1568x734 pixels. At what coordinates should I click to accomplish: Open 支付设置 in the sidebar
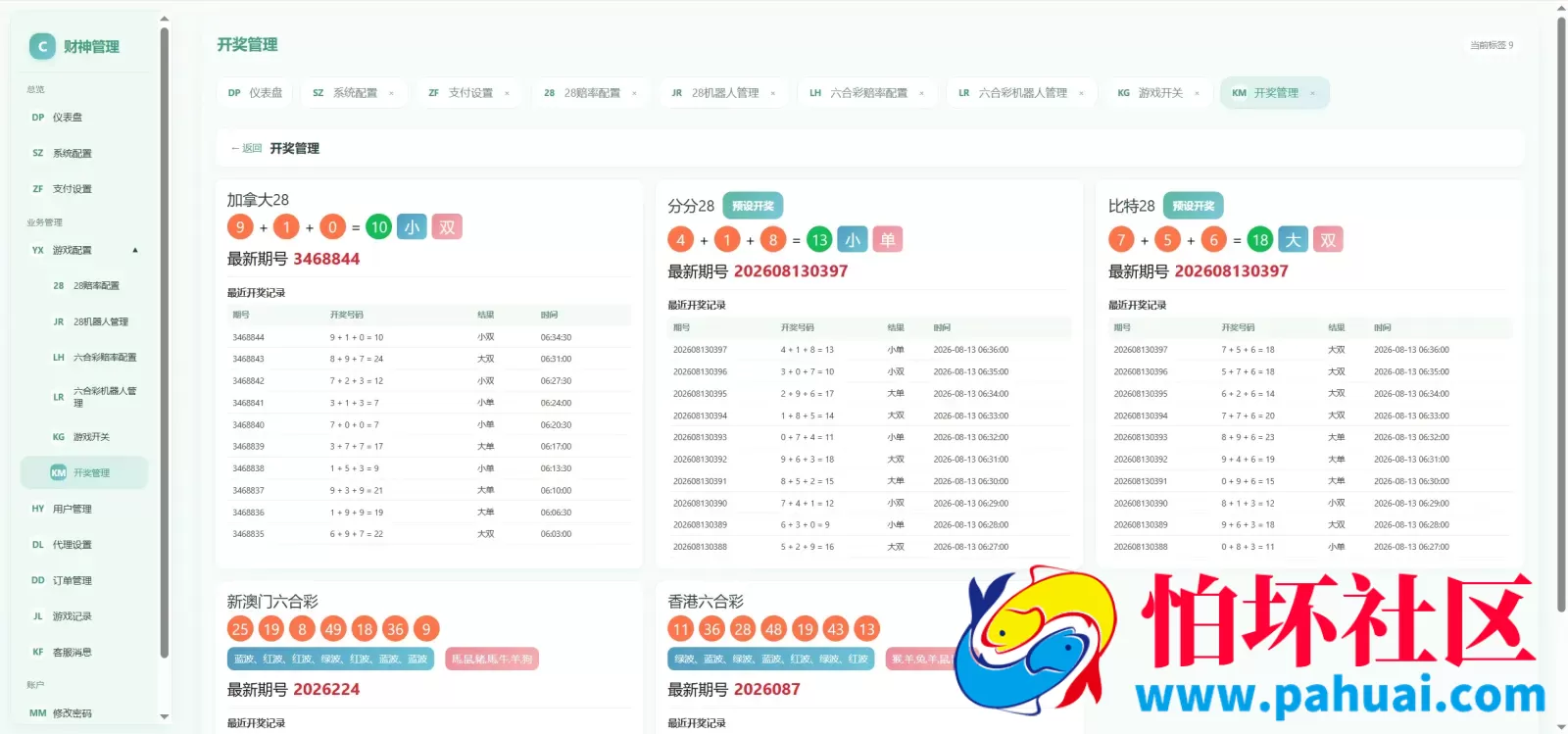[84, 189]
